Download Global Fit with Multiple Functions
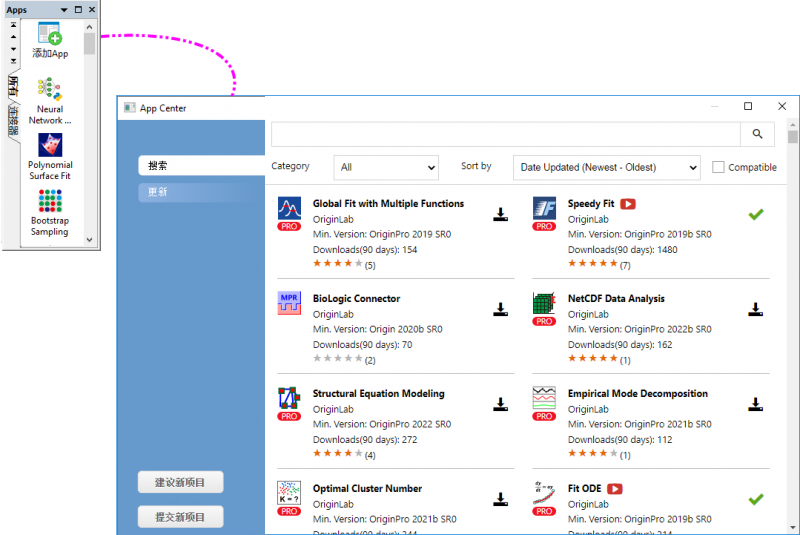The image size is (800, 535). (501, 214)
